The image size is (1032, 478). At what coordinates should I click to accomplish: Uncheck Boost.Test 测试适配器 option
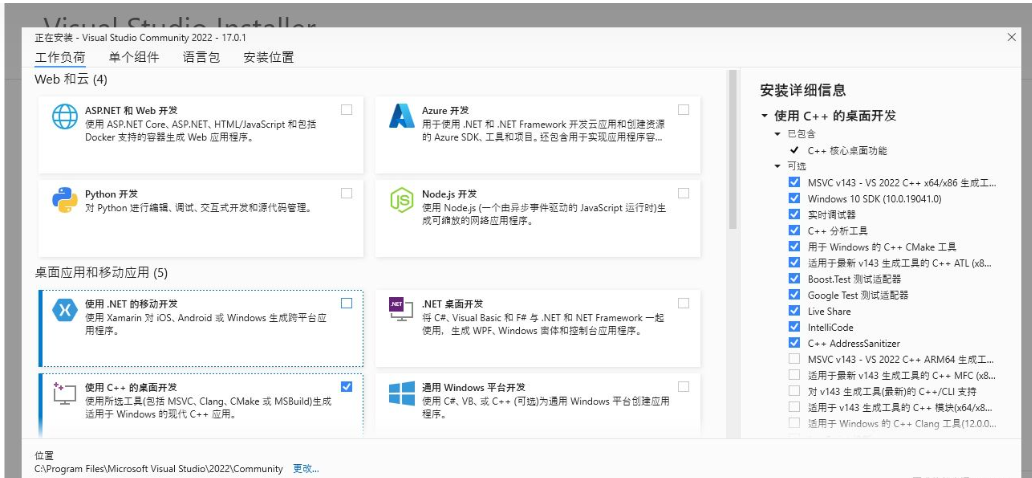click(794, 279)
